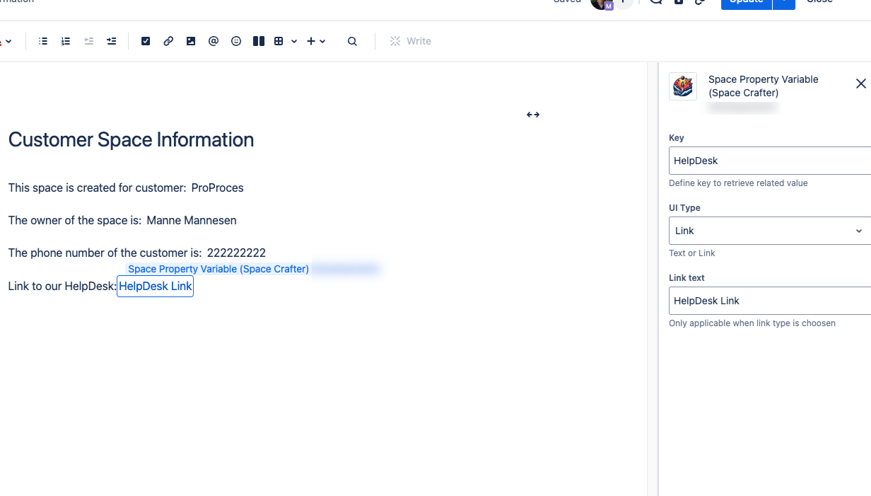Insert a bullet list

tap(43, 41)
